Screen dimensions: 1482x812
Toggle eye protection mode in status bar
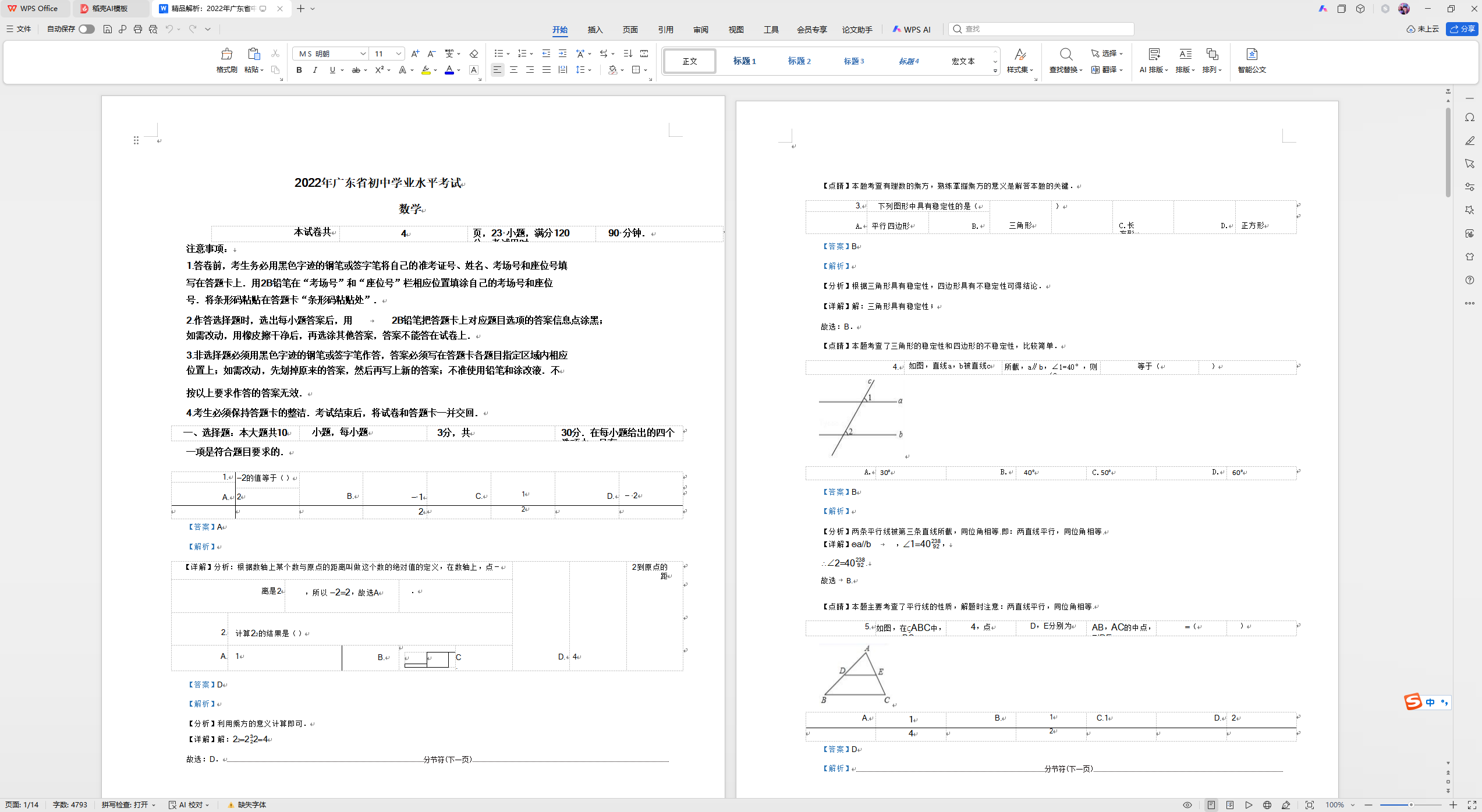pos(1187,805)
